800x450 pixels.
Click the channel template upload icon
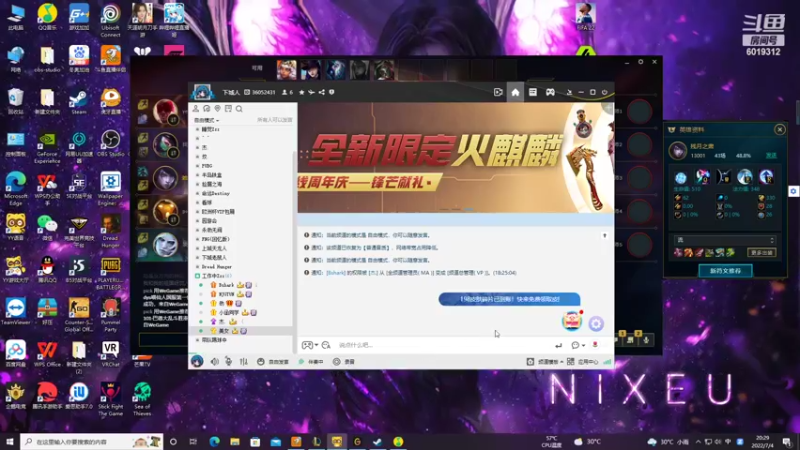pos(531,361)
